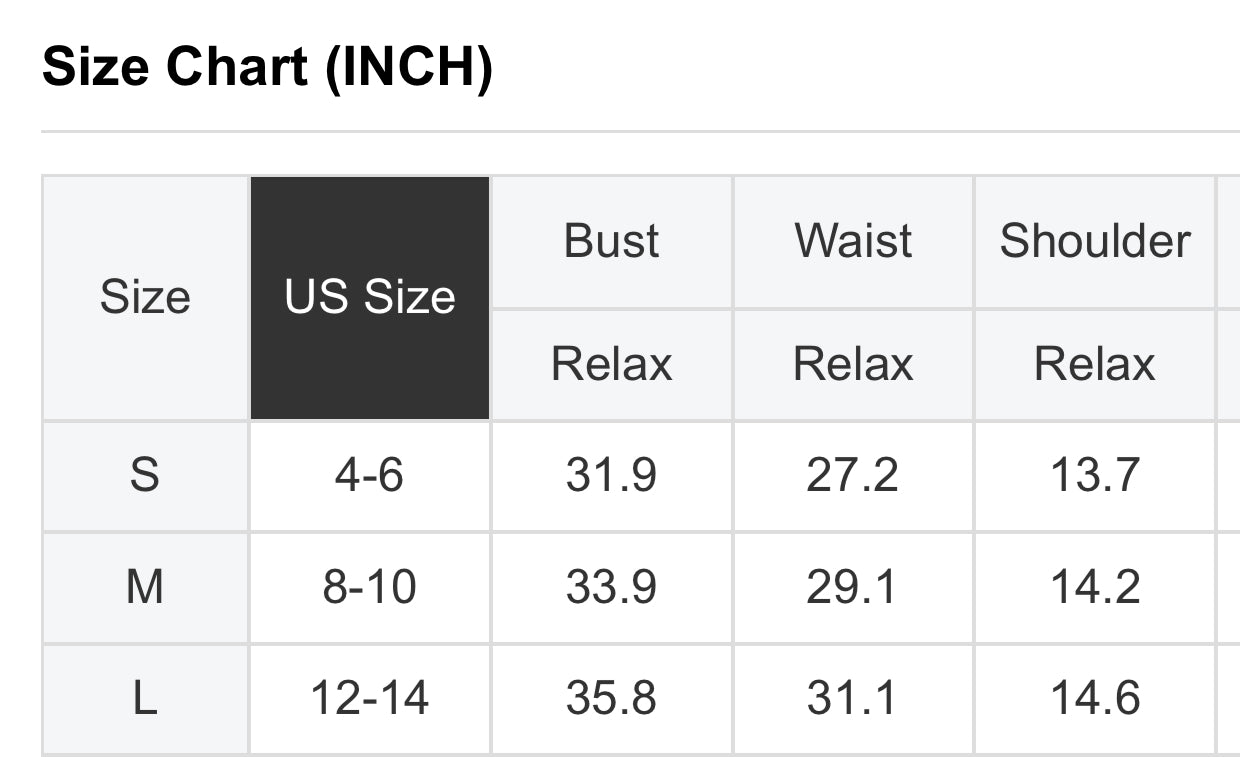Select the S size row label
This screenshot has width=1240, height=757.
(145, 475)
